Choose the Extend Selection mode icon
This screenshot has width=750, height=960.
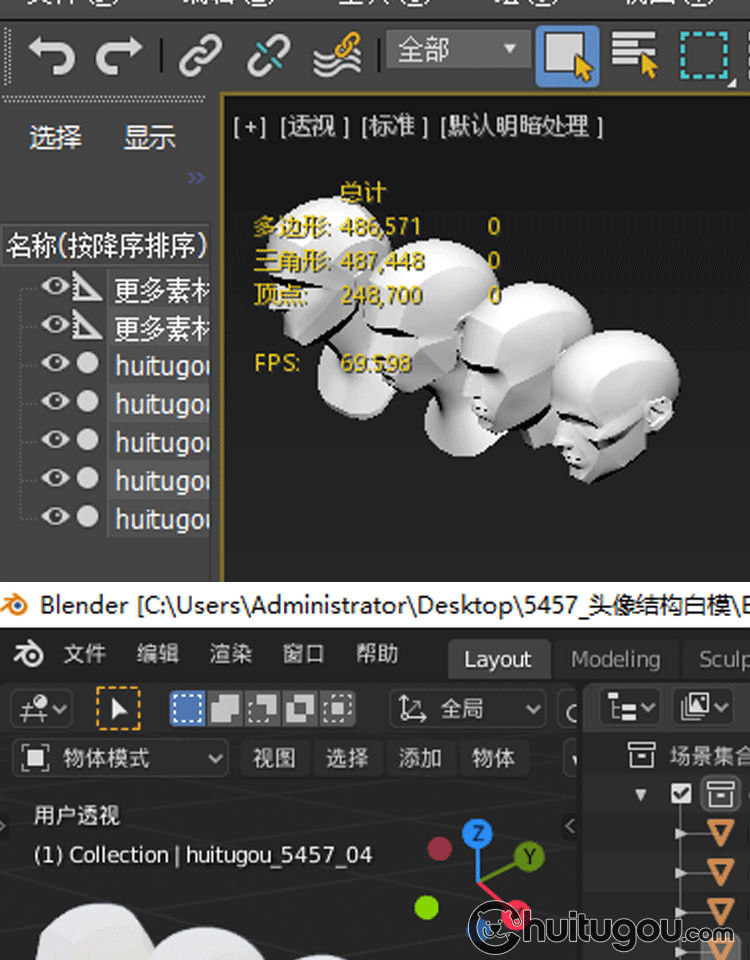pos(225,708)
